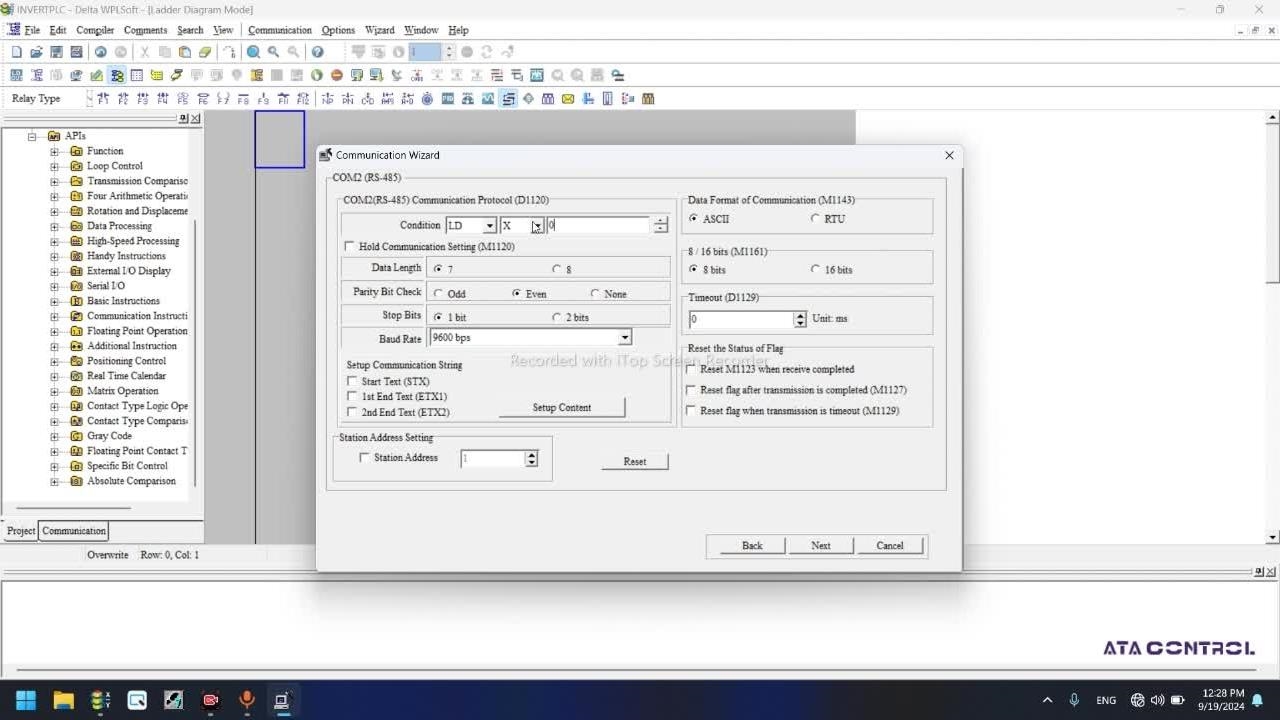Screen dimensions: 1280x720
Task: Click the magnifier Zoom icon in toolbar
Action: [x=254, y=52]
